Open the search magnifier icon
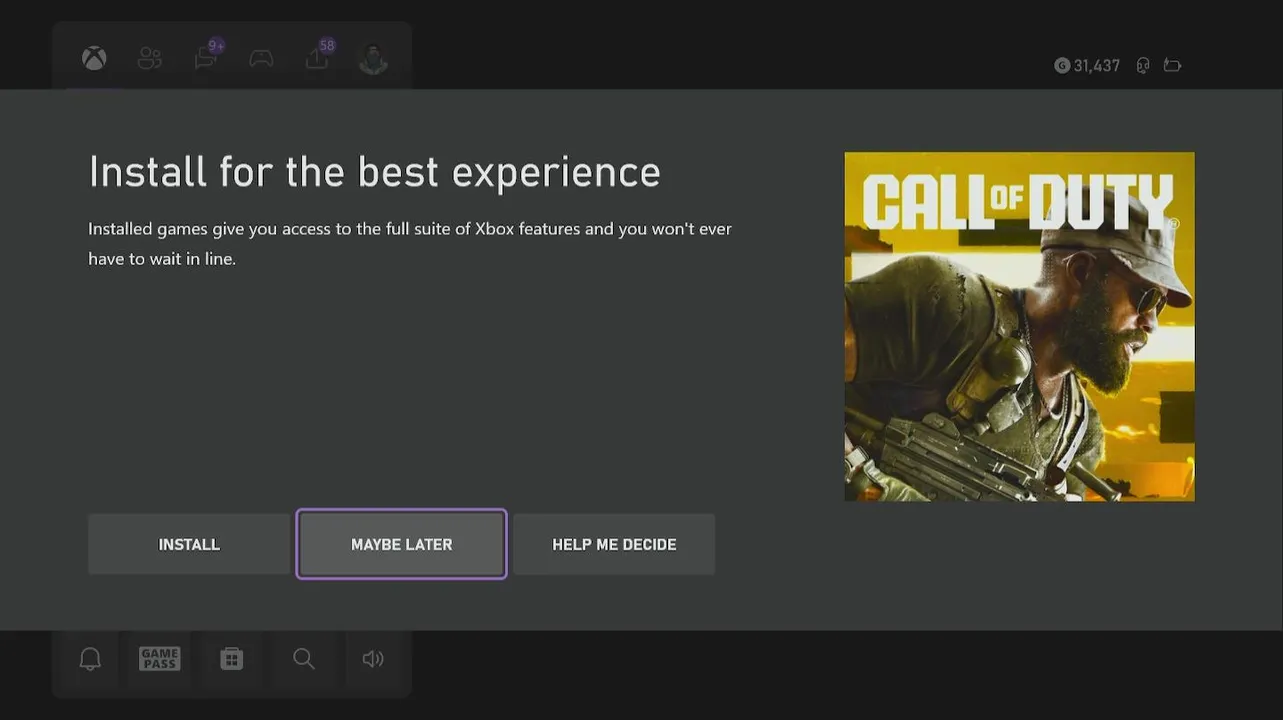 pos(304,659)
